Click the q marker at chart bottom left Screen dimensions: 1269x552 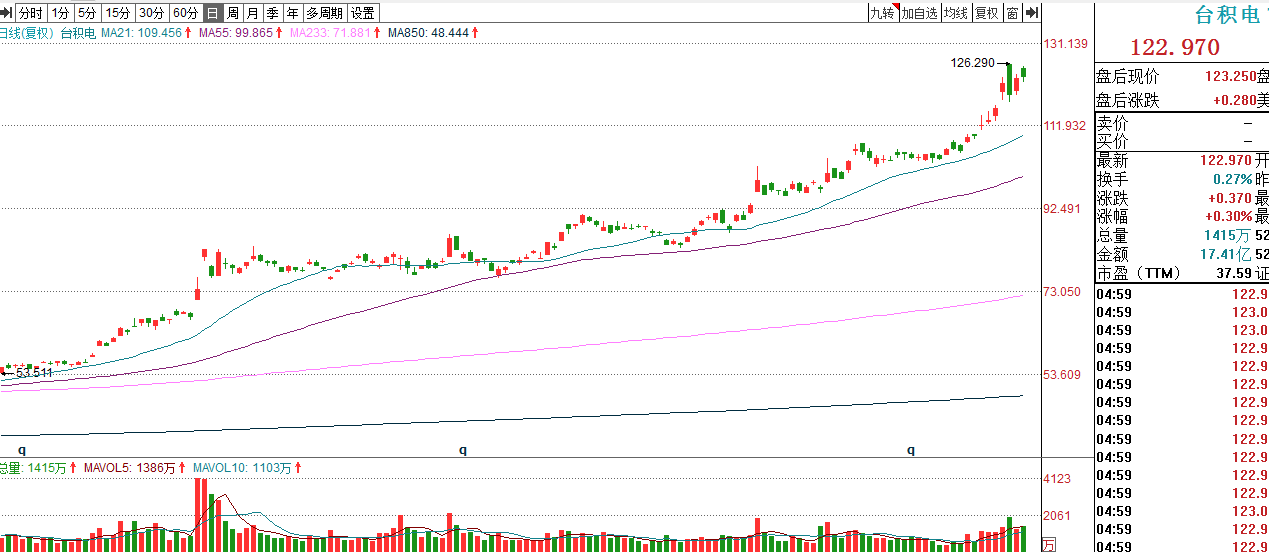(x=21, y=450)
